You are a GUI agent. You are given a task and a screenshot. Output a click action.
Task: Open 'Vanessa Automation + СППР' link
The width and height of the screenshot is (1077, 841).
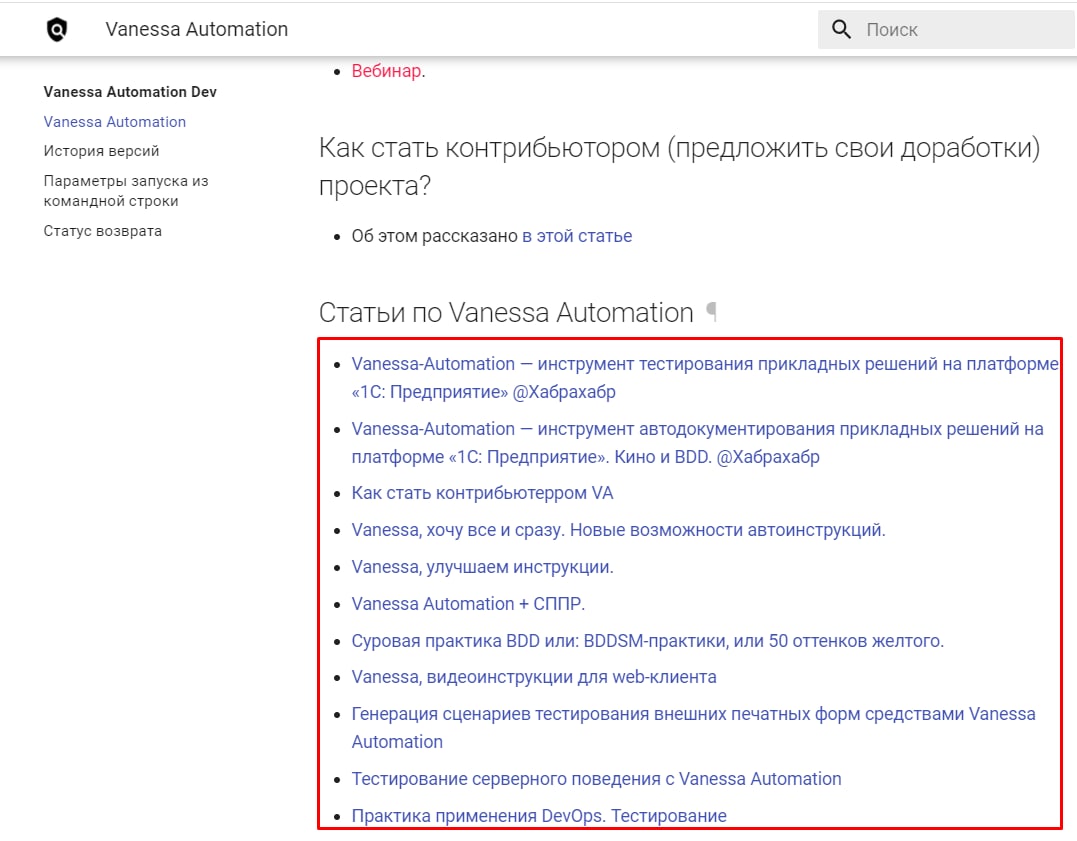coord(468,604)
